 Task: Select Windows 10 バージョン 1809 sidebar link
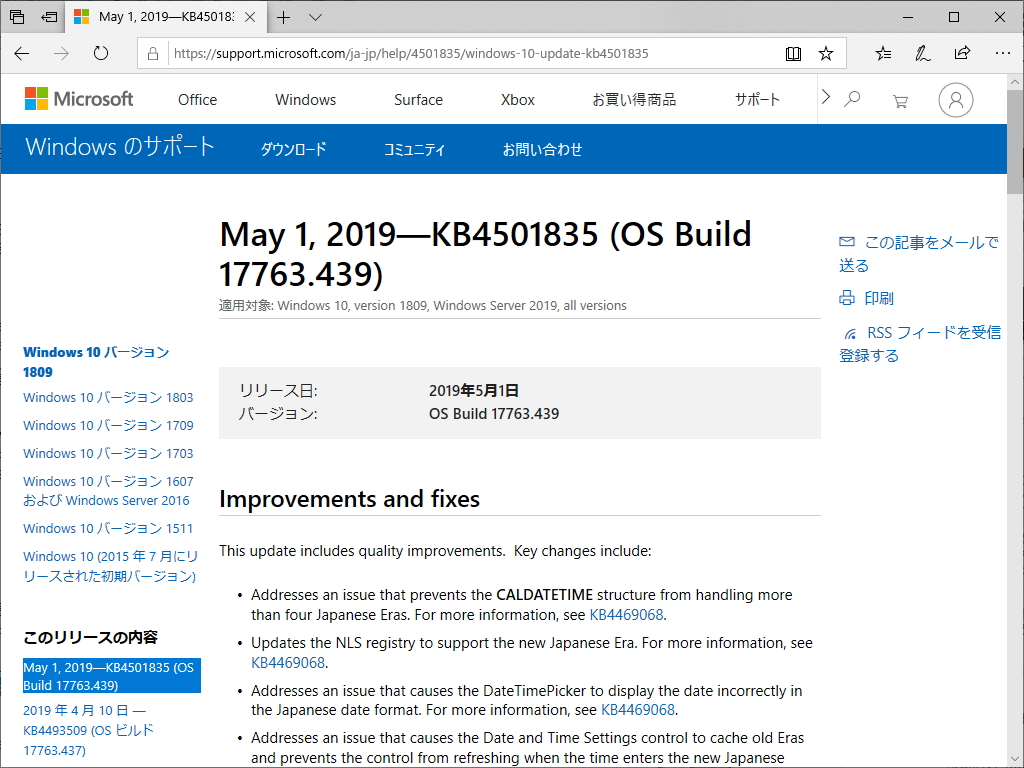coord(96,362)
